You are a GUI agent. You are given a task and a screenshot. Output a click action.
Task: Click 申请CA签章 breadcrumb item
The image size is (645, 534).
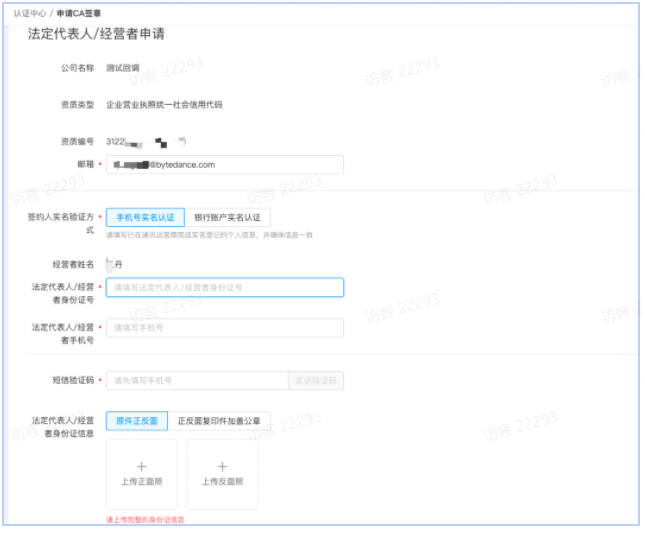tap(78, 12)
